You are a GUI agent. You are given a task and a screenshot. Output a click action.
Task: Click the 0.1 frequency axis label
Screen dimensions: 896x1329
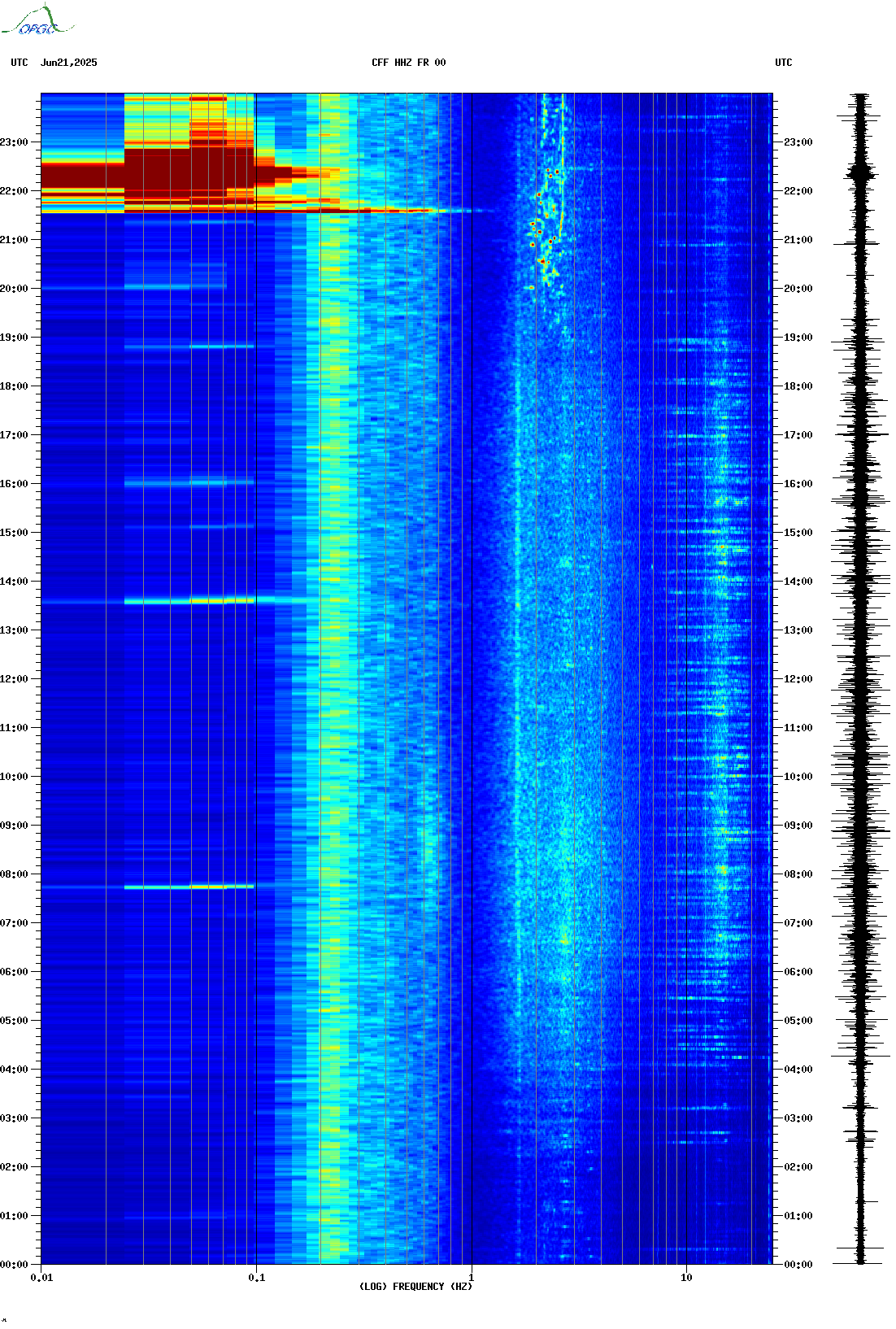[256, 1278]
